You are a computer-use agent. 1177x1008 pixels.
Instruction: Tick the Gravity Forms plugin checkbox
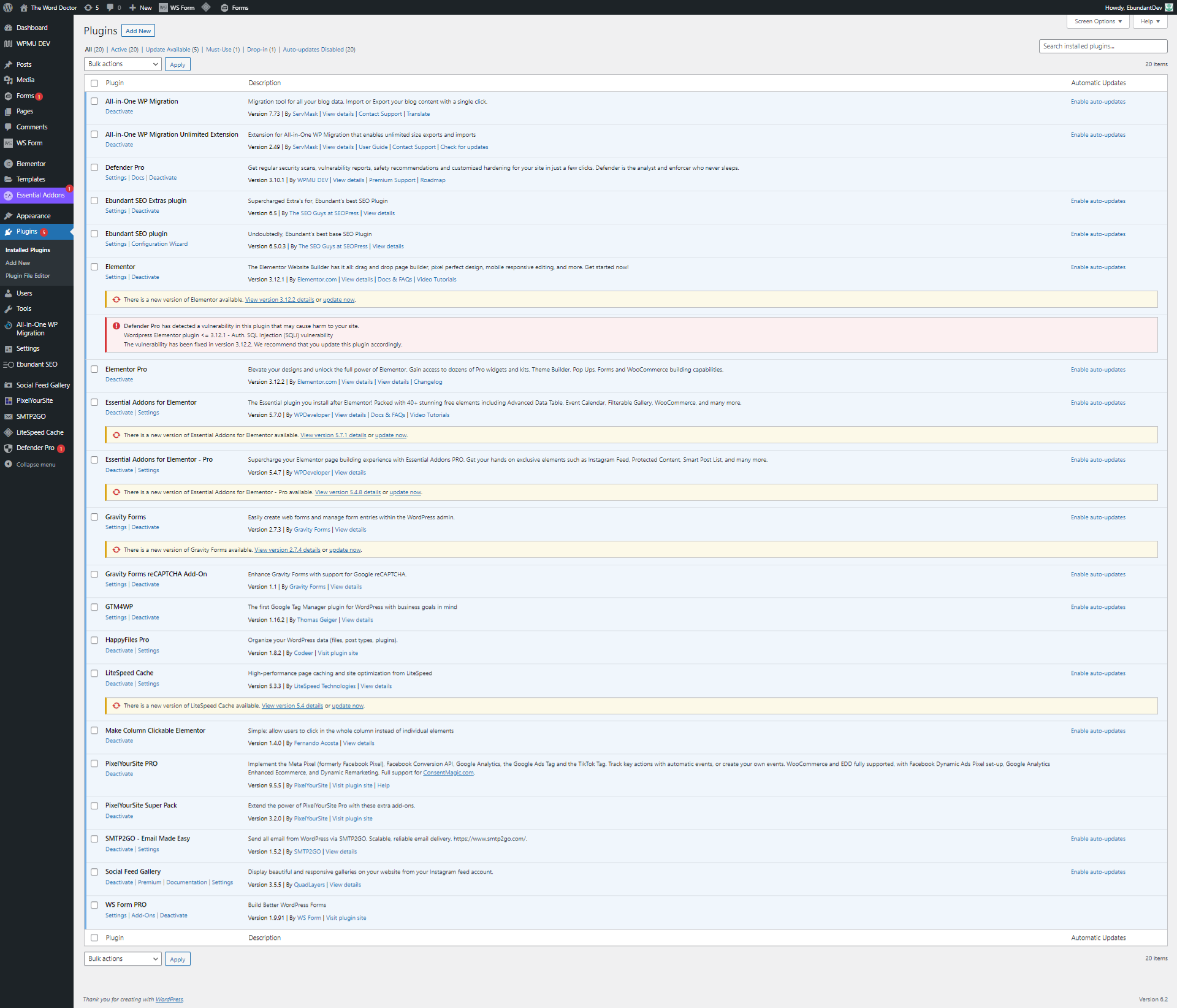click(94, 517)
